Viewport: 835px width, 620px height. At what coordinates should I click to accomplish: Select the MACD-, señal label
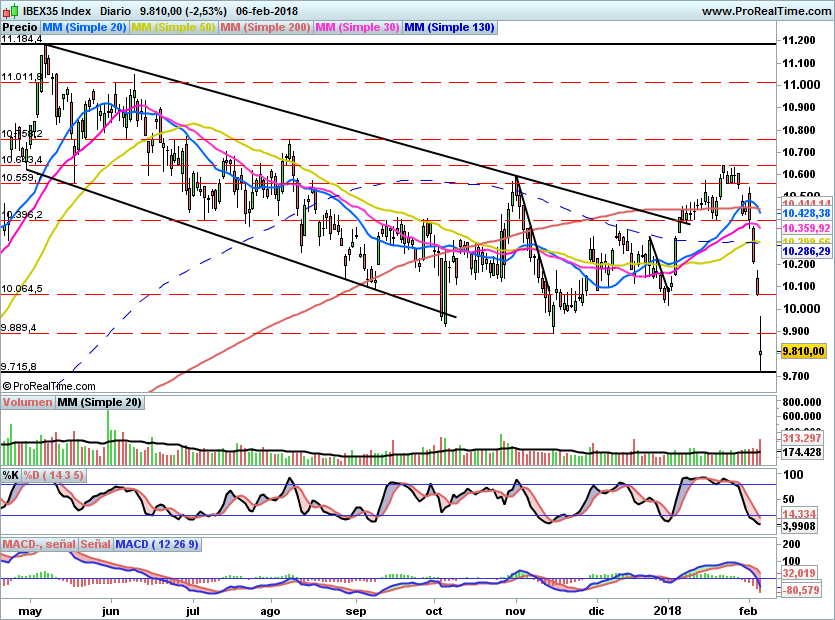[39, 544]
